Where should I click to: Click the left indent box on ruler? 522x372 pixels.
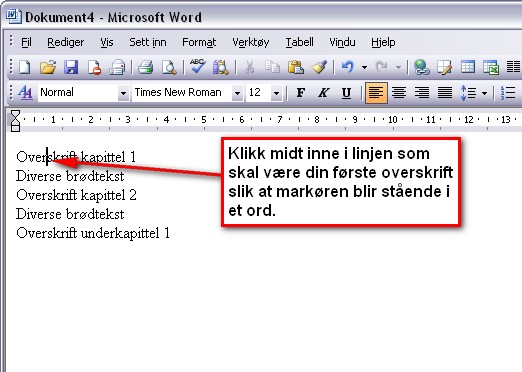pyautogui.click(x=15, y=128)
